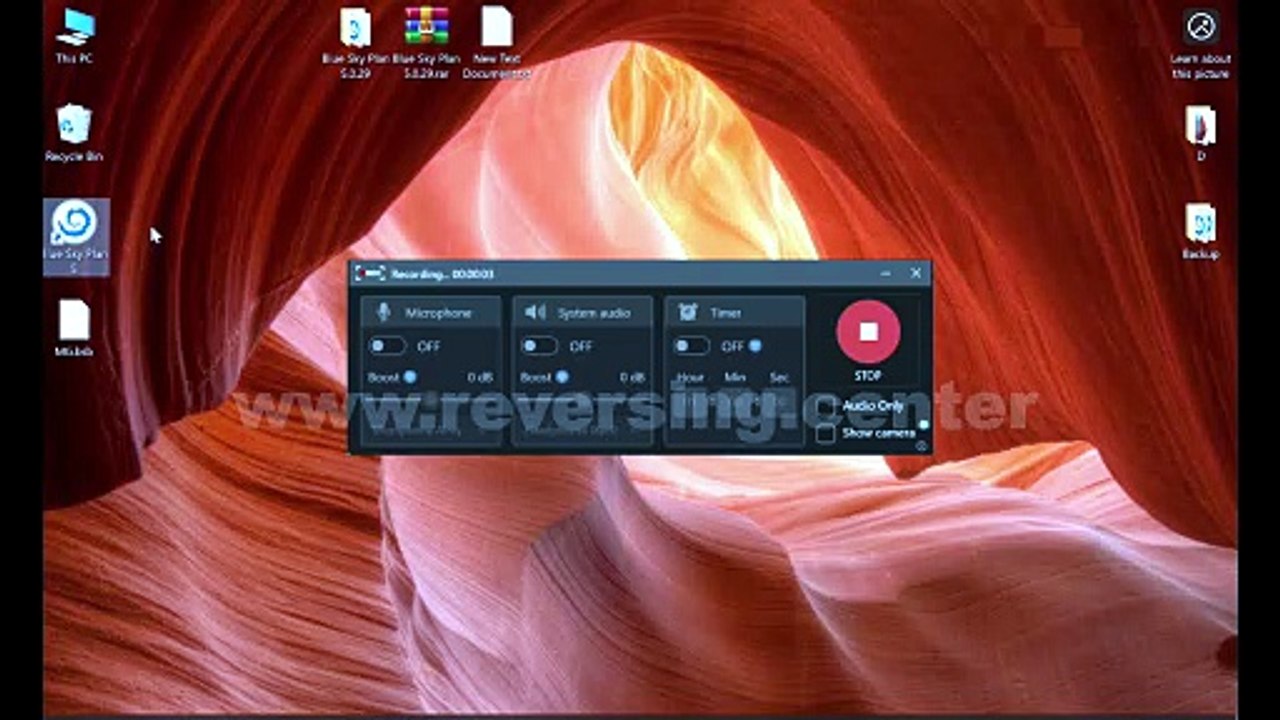The image size is (1280, 720).
Task: Click the Recording elapsed time in the title bar
Action: [473, 274]
